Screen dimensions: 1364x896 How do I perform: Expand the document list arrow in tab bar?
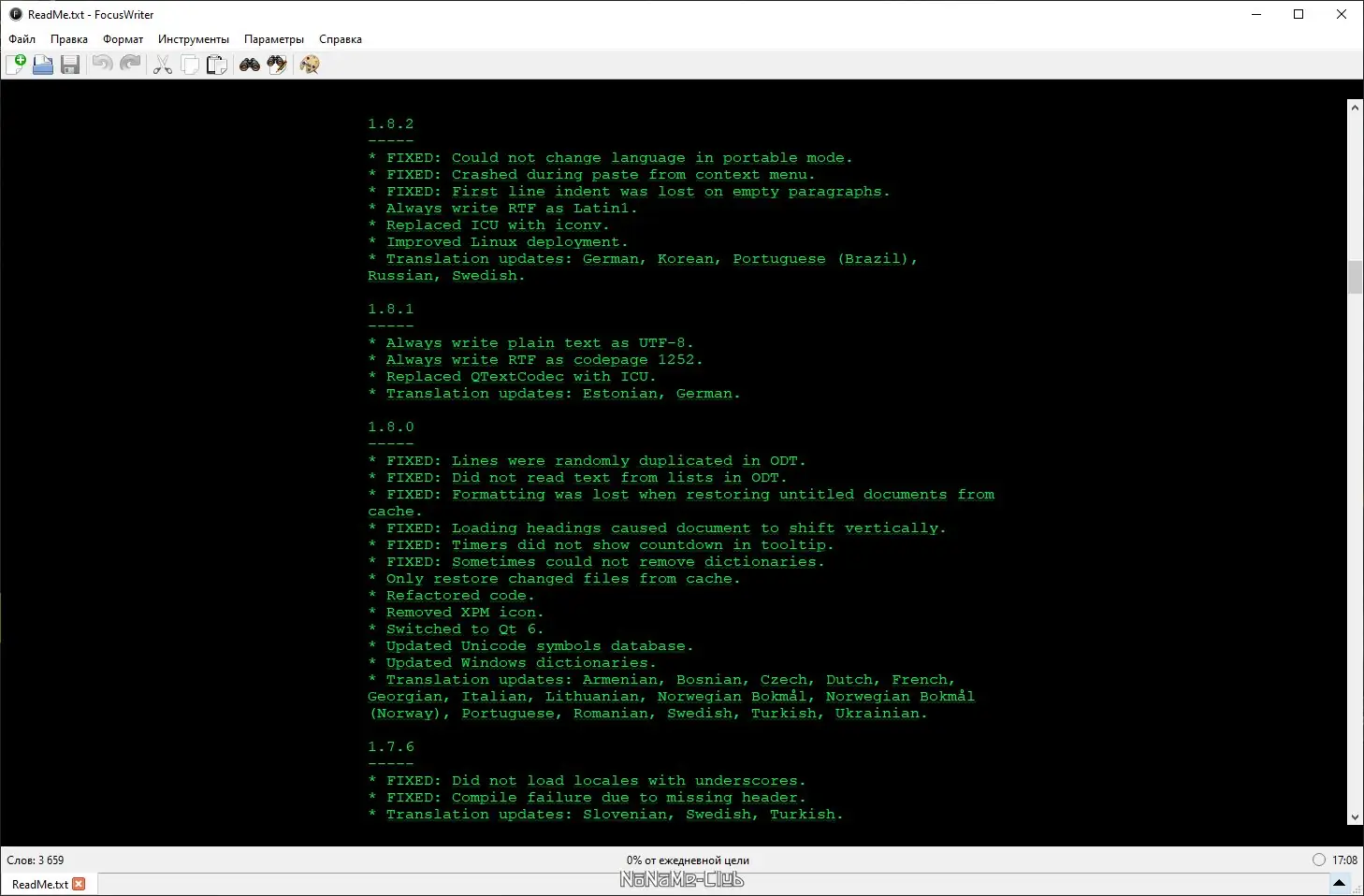1340,884
